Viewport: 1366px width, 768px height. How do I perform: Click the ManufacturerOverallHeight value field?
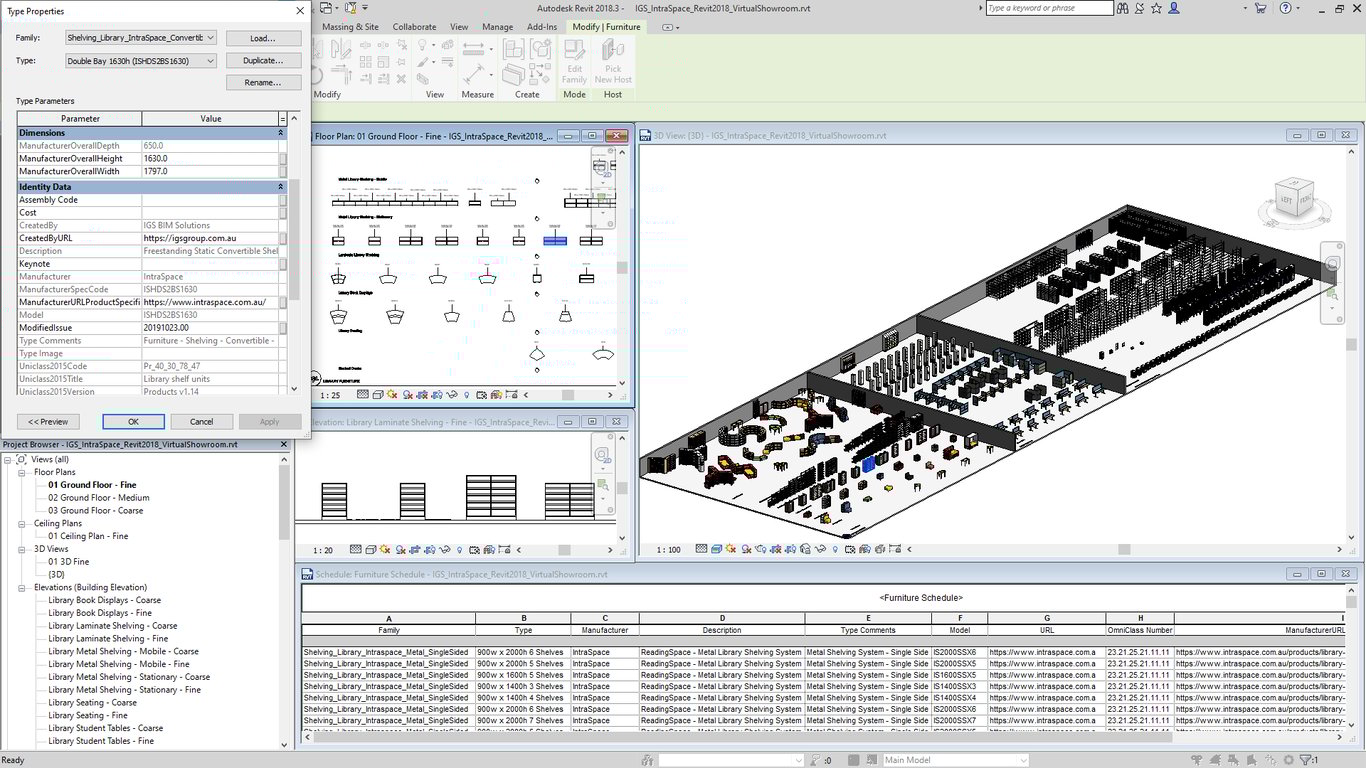(x=208, y=158)
